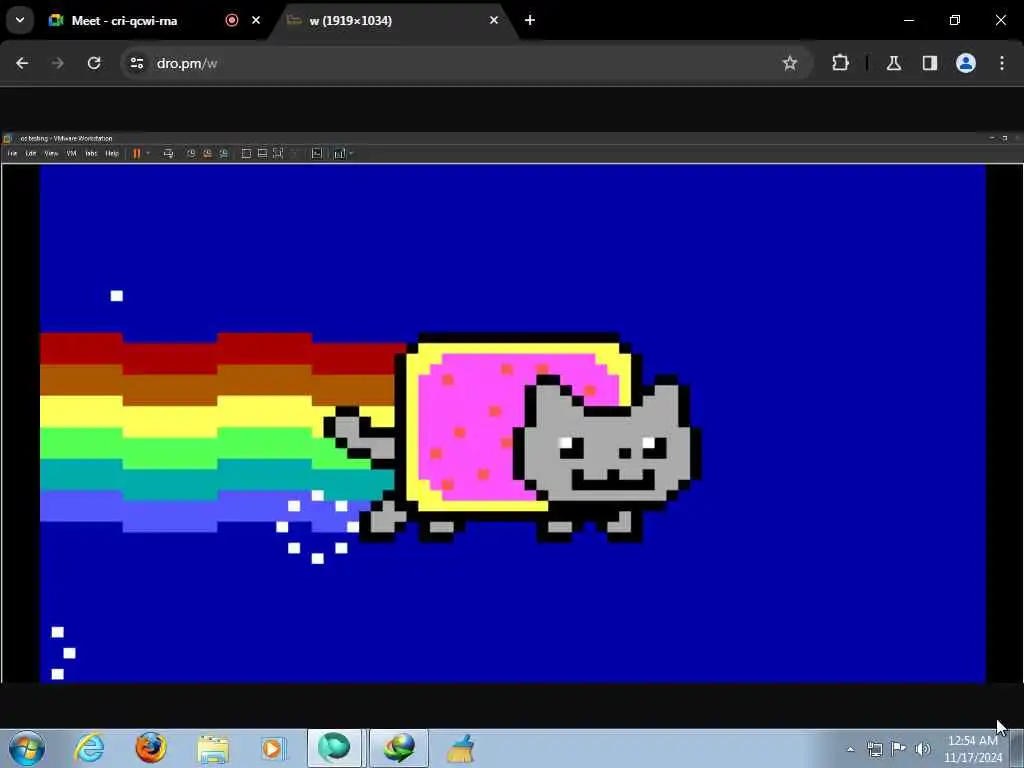Open Windows Media Player on taskbar
The image size is (1024, 768).
coord(273,748)
